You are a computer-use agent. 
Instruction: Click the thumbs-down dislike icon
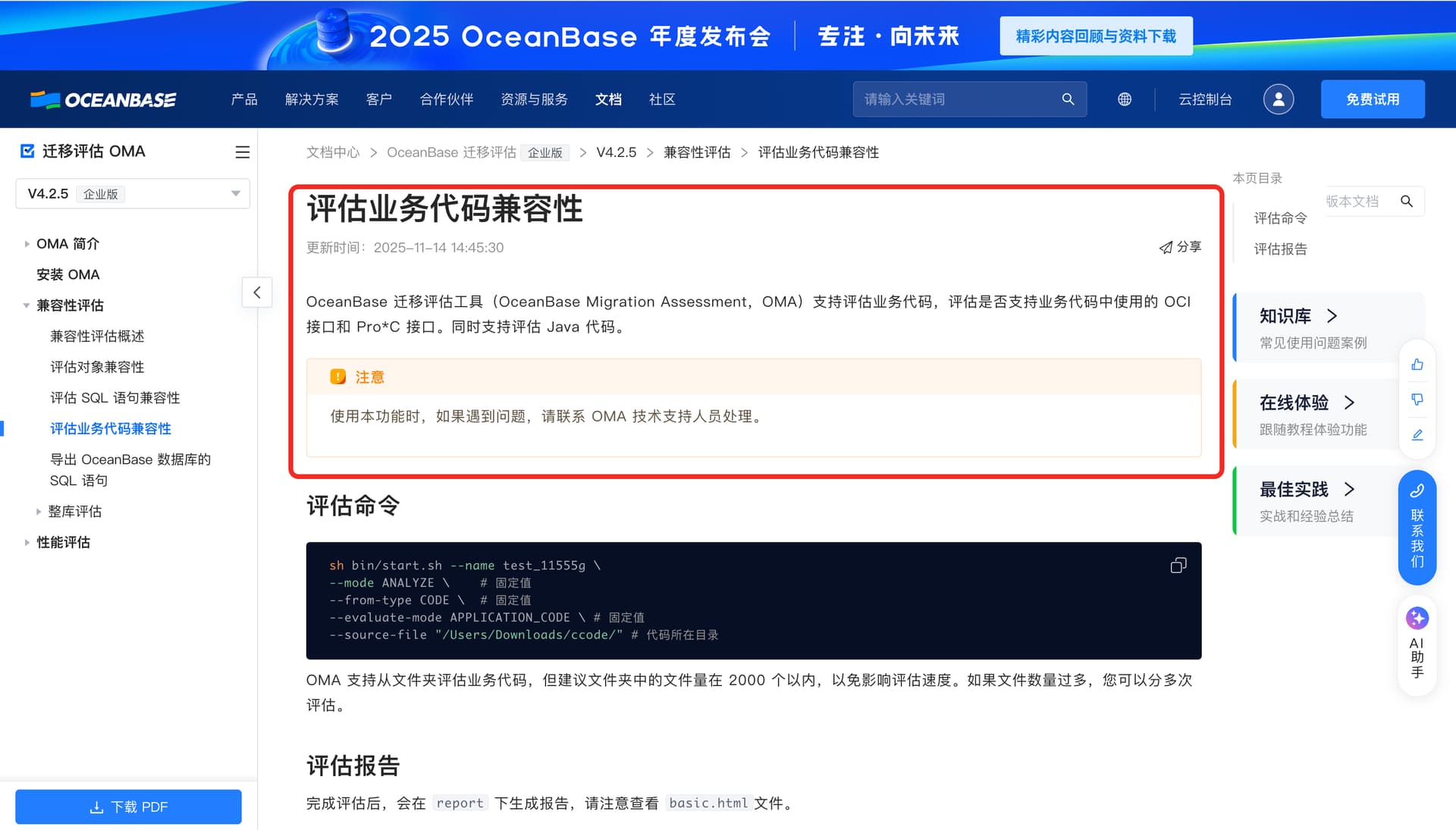click(1417, 399)
